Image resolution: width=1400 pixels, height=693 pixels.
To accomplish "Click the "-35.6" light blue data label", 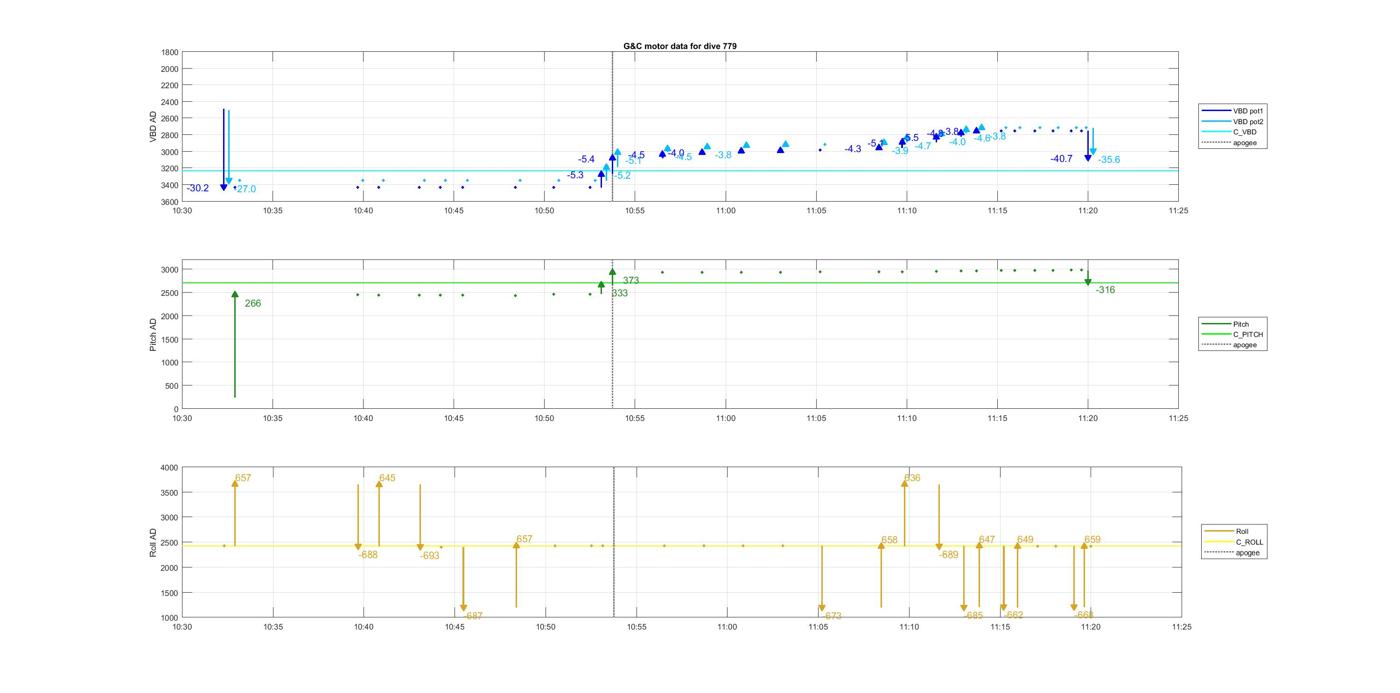I will pos(1109,160).
